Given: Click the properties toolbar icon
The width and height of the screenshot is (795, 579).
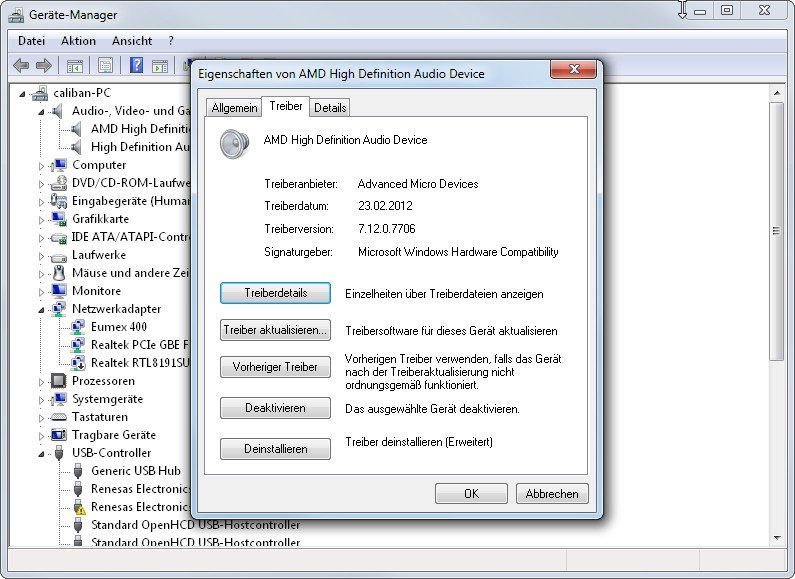Looking at the screenshot, I should point(105,66).
